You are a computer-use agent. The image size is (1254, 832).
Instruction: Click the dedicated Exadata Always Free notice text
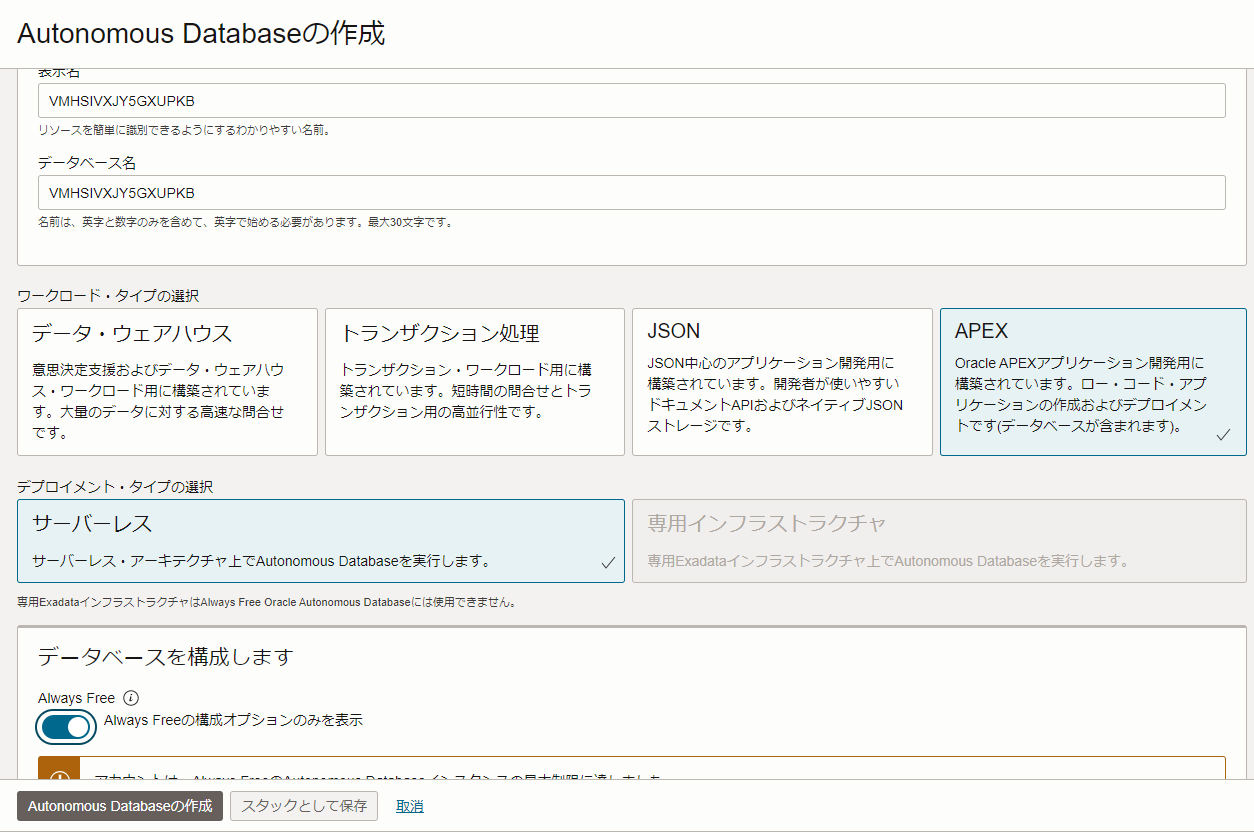coord(267,603)
